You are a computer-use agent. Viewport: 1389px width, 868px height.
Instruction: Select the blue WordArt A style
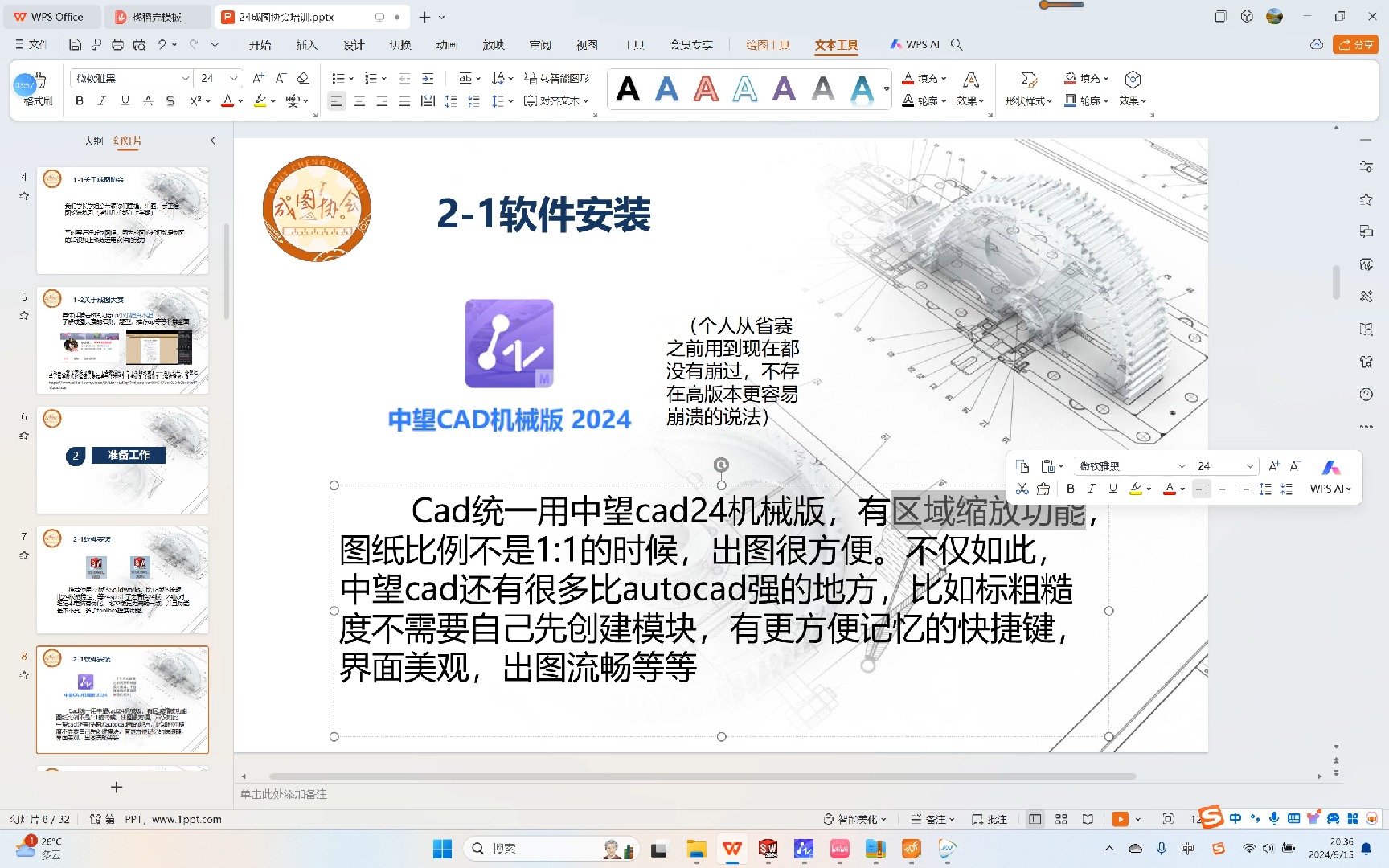(666, 88)
